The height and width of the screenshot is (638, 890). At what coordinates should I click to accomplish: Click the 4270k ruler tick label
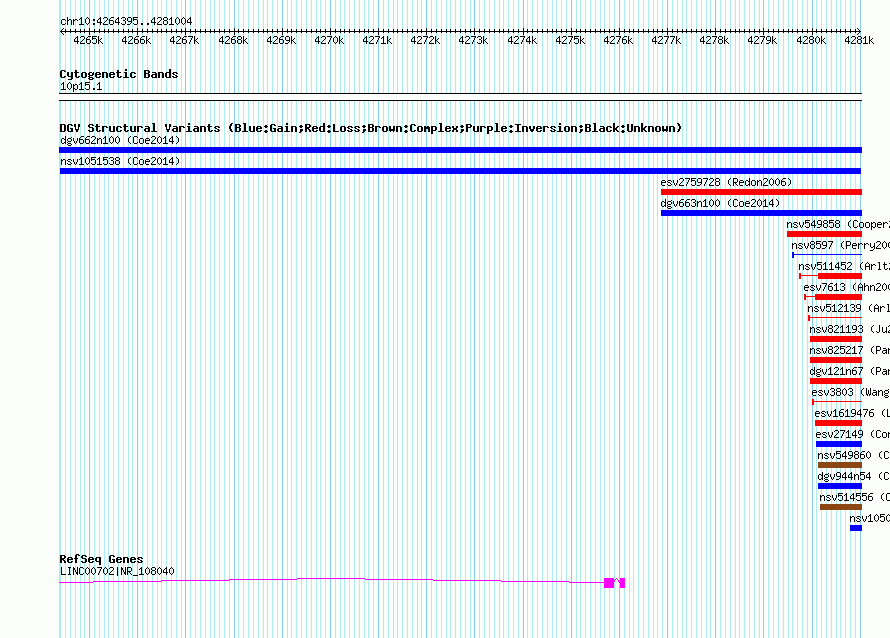(x=329, y=40)
